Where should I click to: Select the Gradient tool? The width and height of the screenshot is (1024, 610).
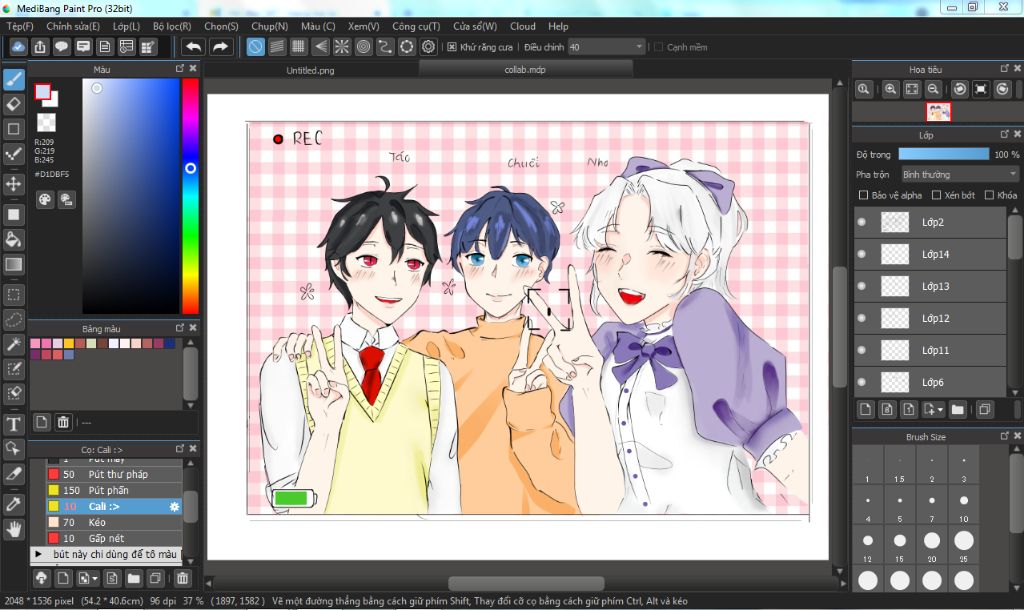(14, 264)
